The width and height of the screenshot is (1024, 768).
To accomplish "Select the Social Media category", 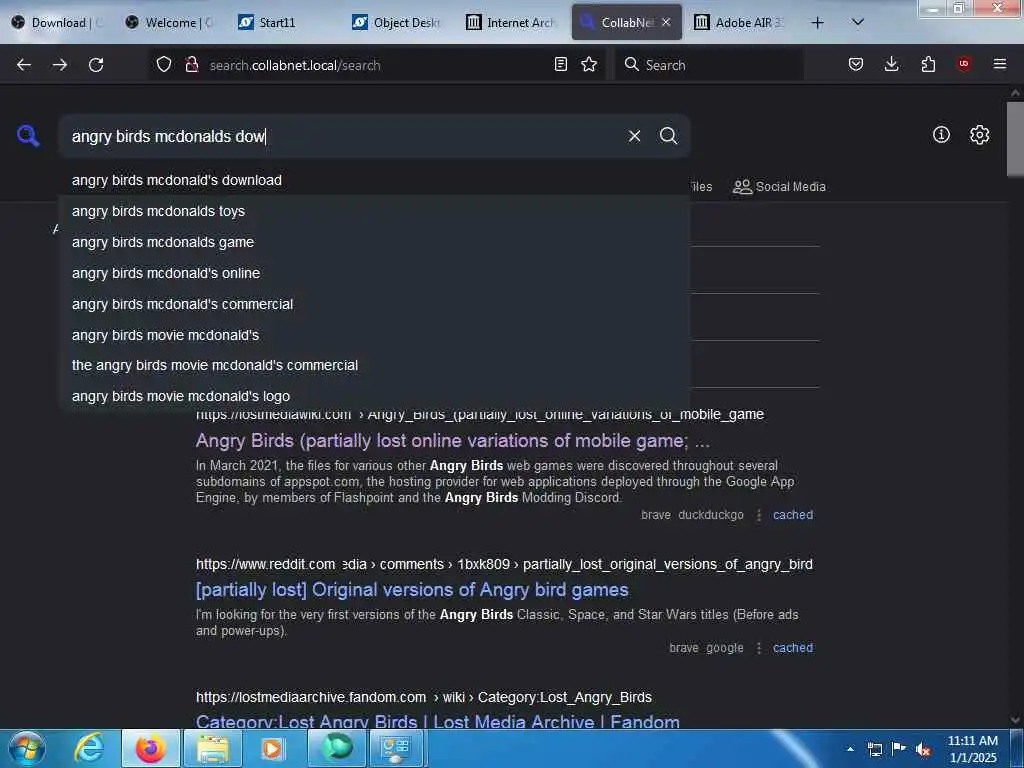I will tap(779, 187).
